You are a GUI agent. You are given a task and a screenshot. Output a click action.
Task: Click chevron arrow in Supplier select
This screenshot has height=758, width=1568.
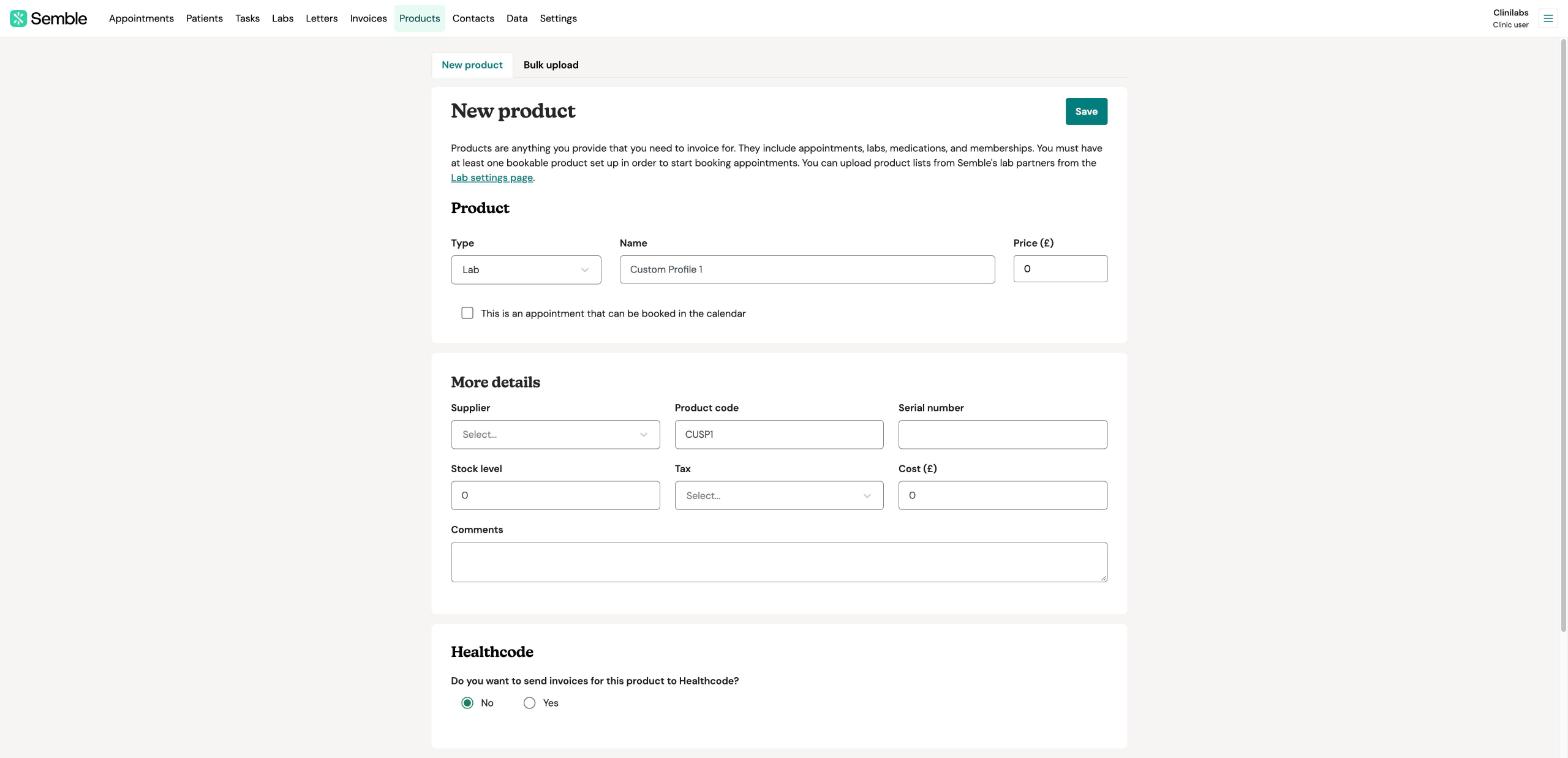643,435
